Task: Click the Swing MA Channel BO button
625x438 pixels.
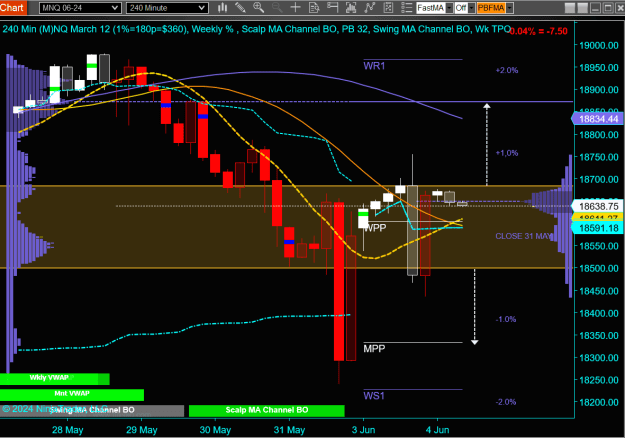Action: coord(92,411)
